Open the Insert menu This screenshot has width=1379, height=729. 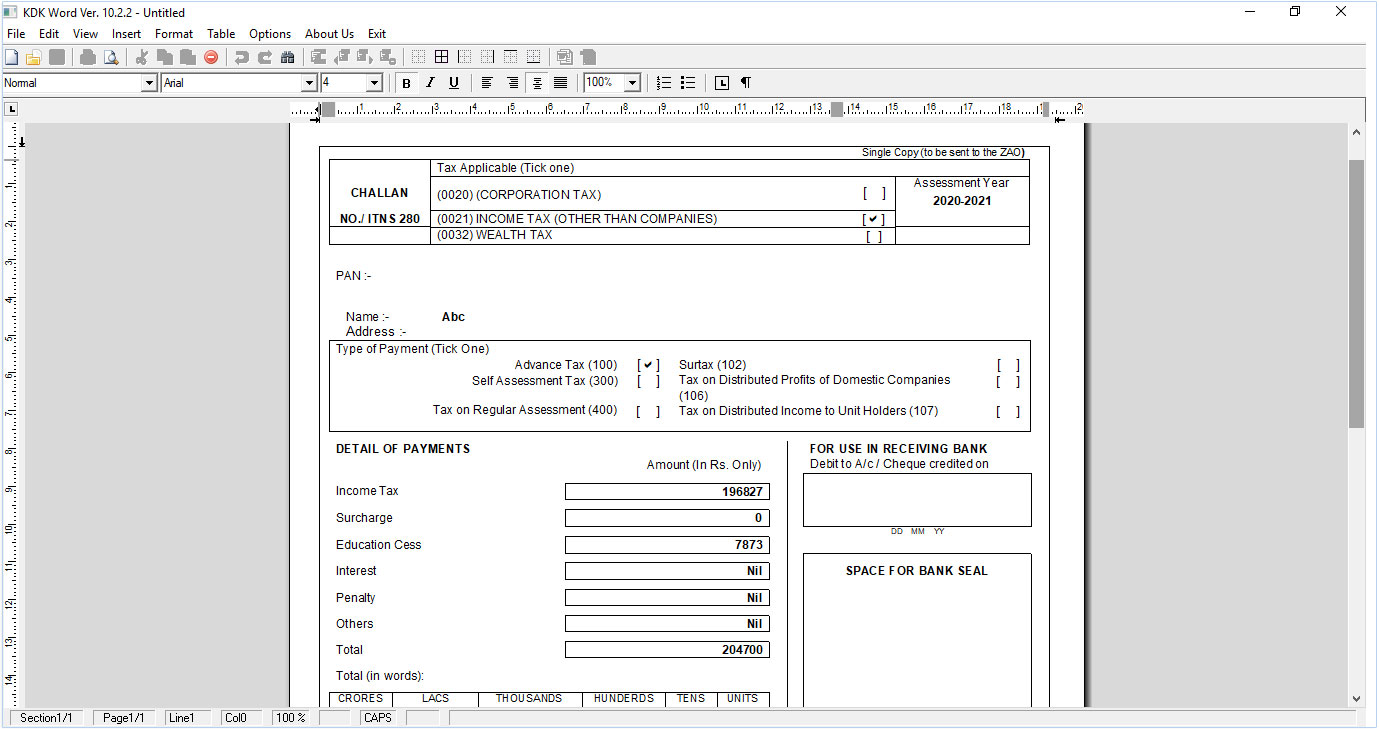(x=127, y=33)
